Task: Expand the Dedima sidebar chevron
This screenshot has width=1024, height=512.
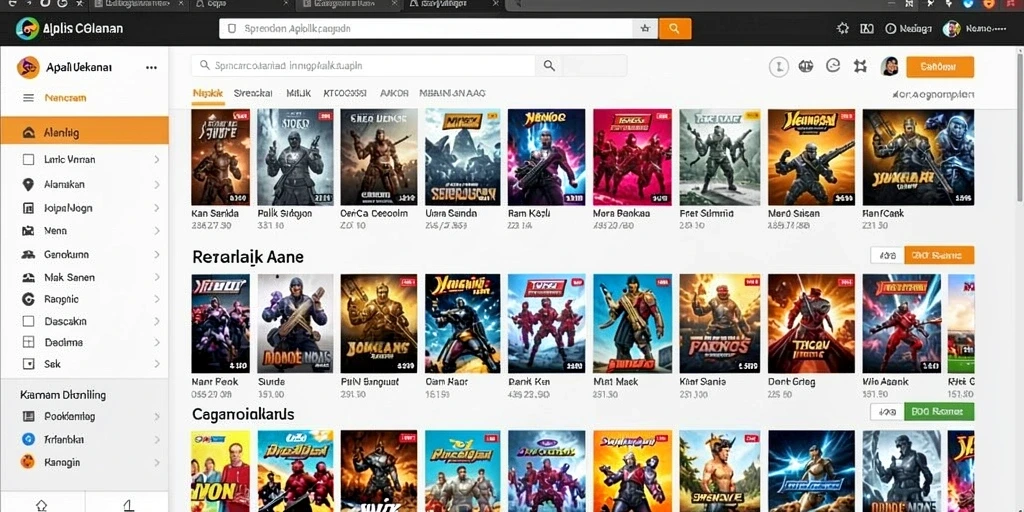Action: point(157,342)
